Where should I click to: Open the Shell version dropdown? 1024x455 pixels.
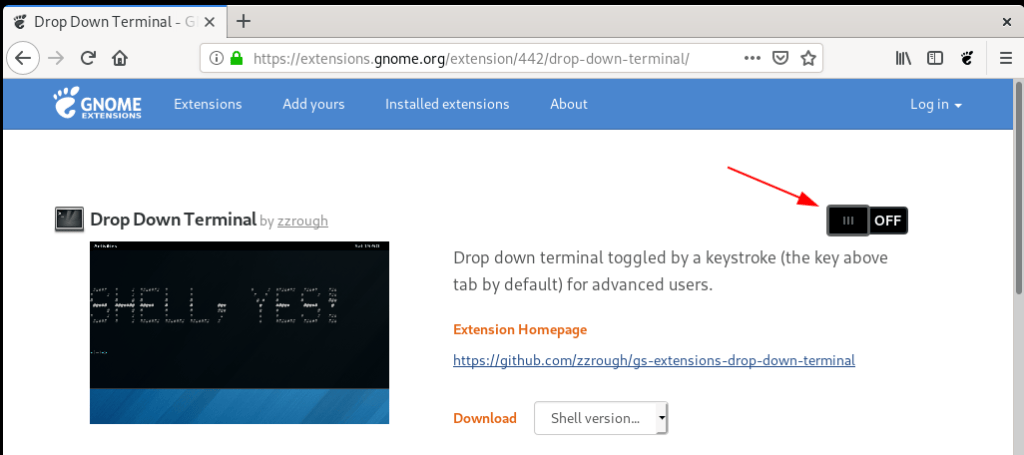(601, 418)
